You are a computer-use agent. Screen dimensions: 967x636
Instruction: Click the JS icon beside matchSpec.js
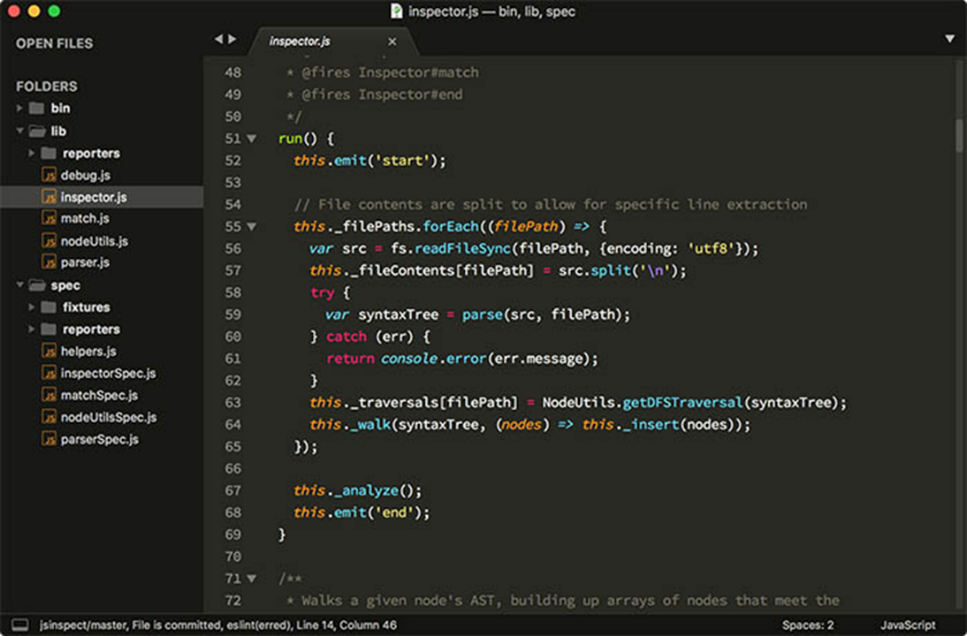coord(49,395)
